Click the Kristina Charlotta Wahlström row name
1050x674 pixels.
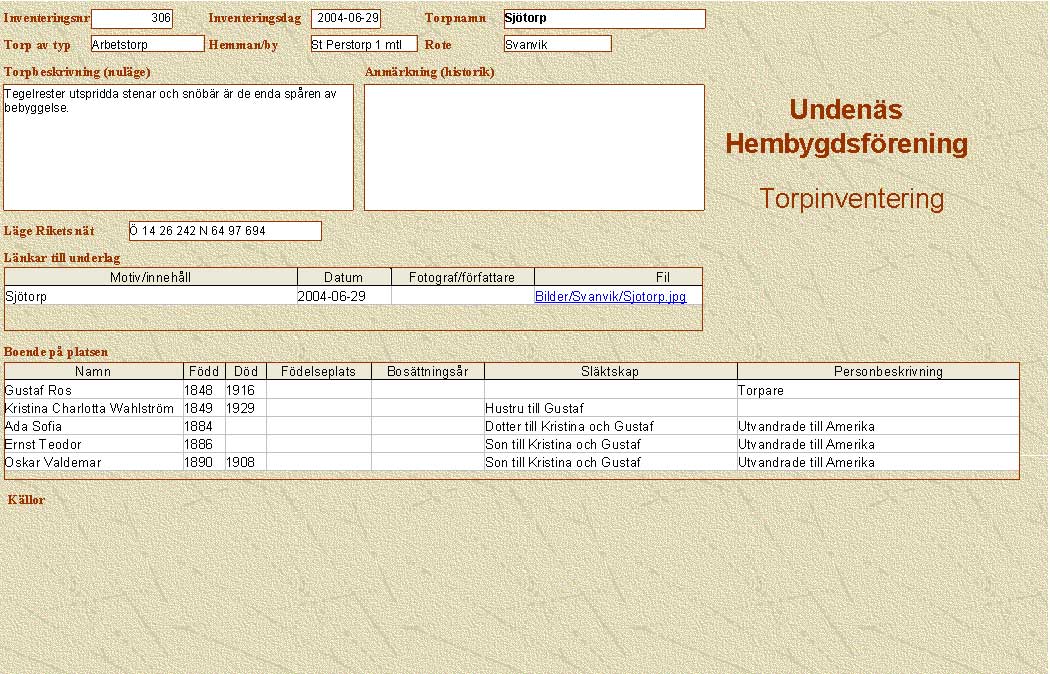click(x=89, y=408)
